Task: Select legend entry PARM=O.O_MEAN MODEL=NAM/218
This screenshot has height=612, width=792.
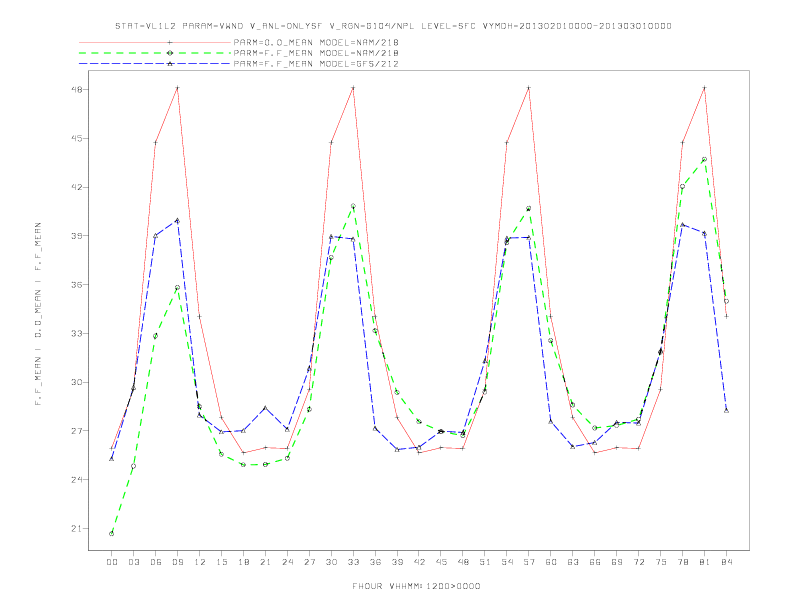Action: (316, 42)
